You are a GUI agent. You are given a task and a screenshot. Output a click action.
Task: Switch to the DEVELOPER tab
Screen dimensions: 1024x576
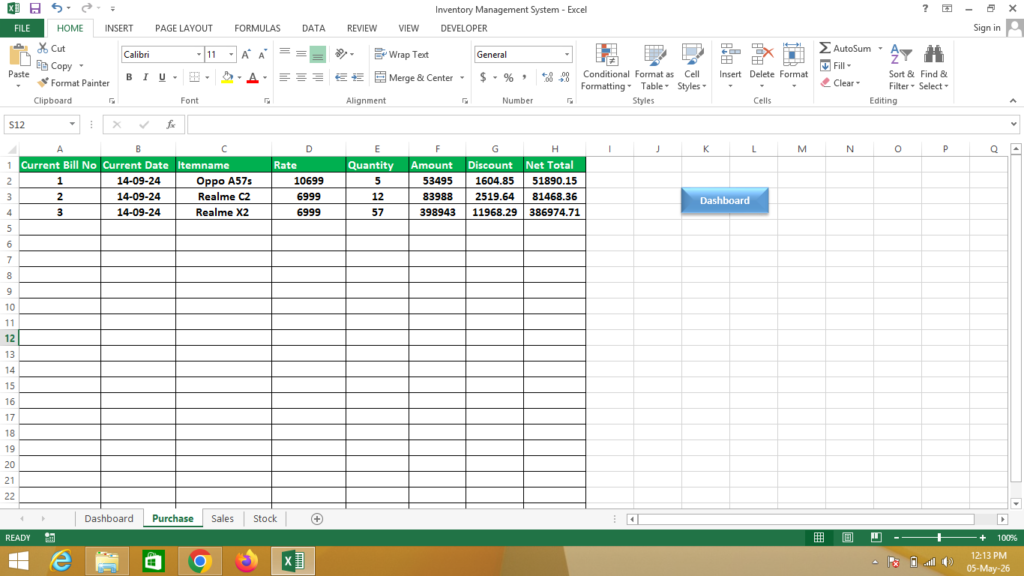pyautogui.click(x=464, y=28)
